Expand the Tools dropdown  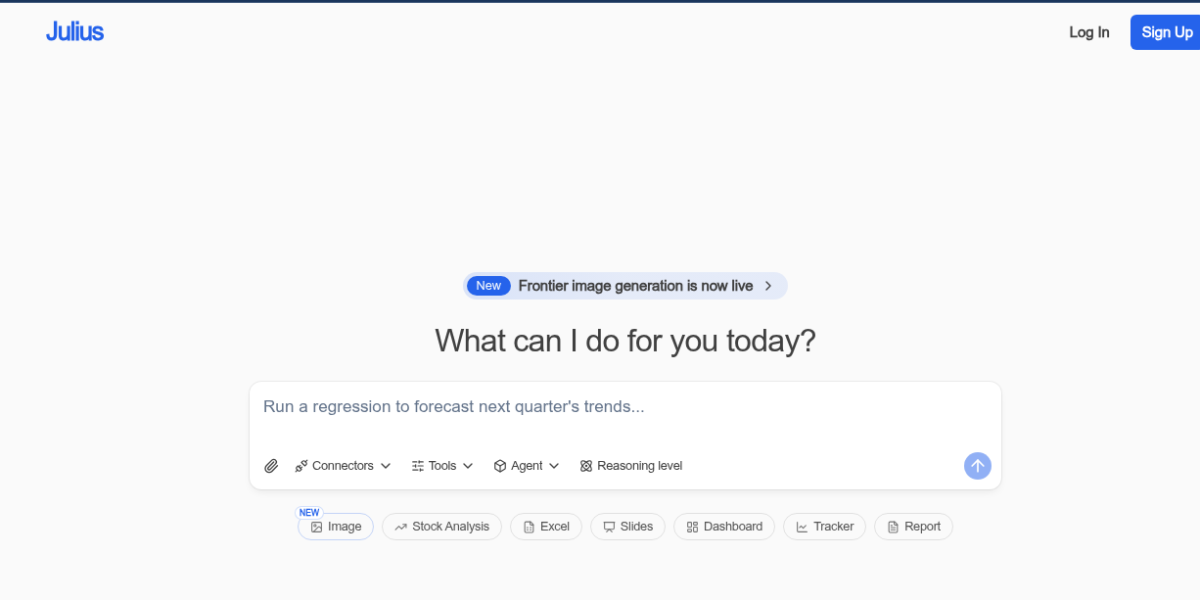442,466
